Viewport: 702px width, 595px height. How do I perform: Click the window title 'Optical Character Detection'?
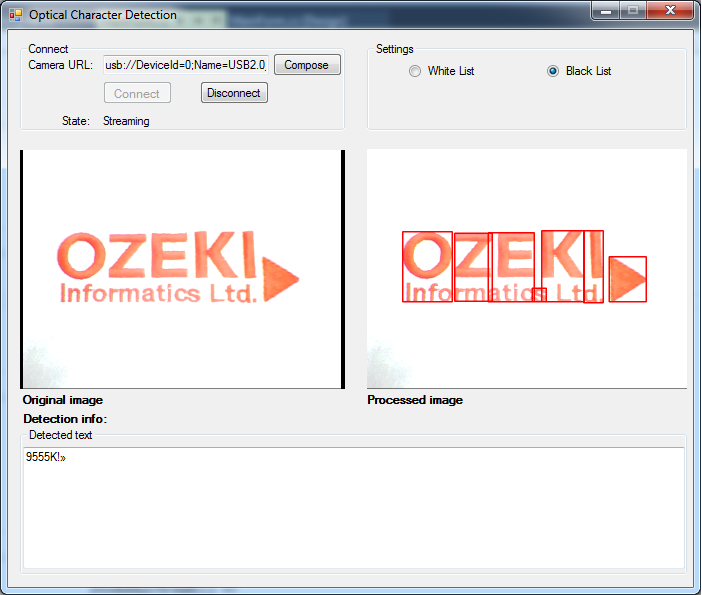[x=103, y=15]
